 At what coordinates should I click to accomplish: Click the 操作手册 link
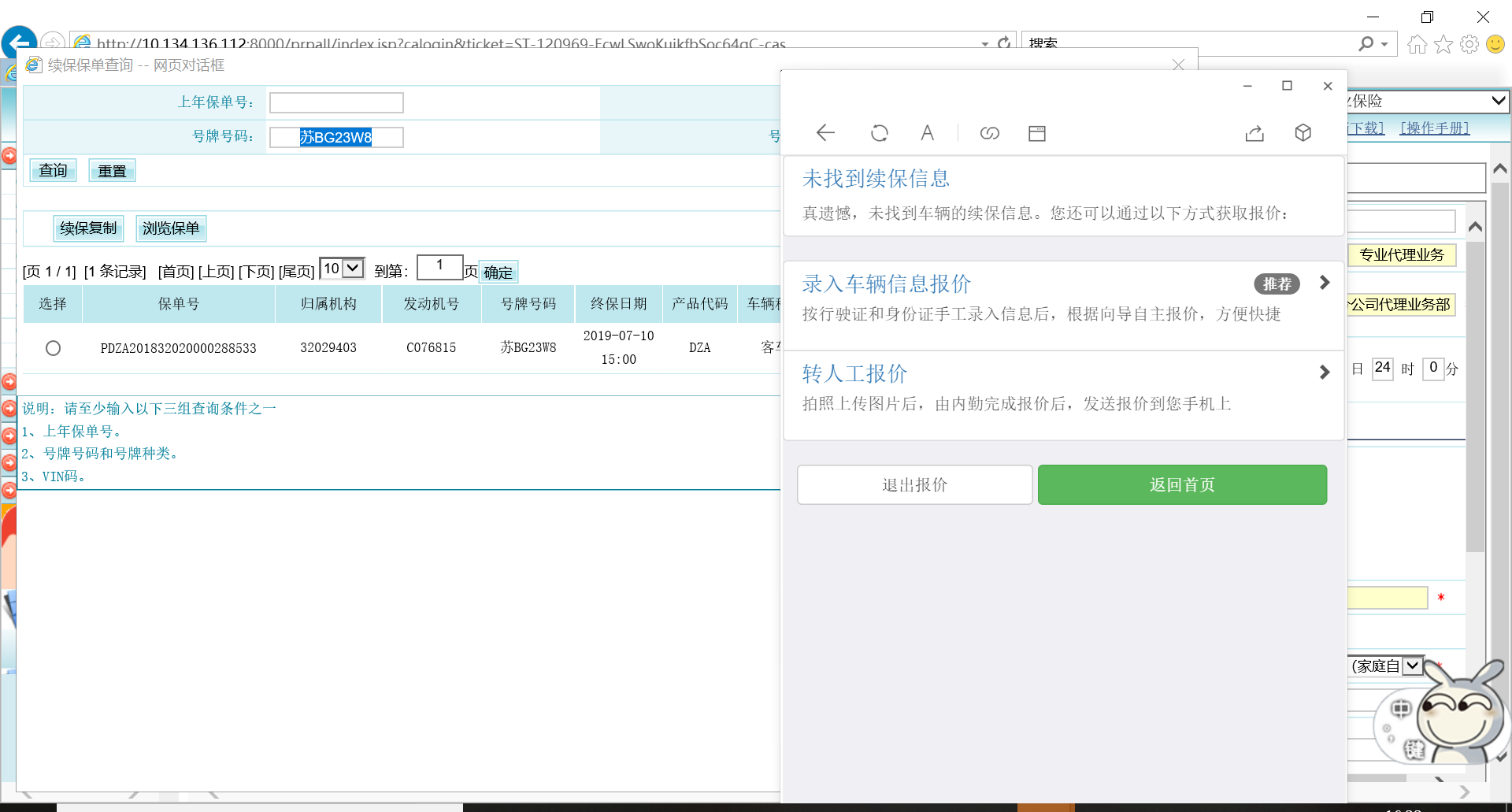1434,128
